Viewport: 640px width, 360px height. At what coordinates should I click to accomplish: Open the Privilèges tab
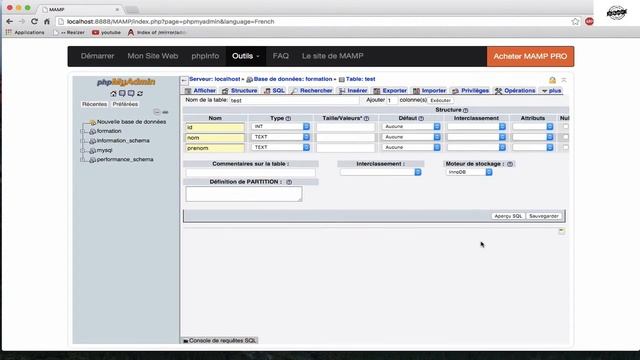tap(471, 91)
